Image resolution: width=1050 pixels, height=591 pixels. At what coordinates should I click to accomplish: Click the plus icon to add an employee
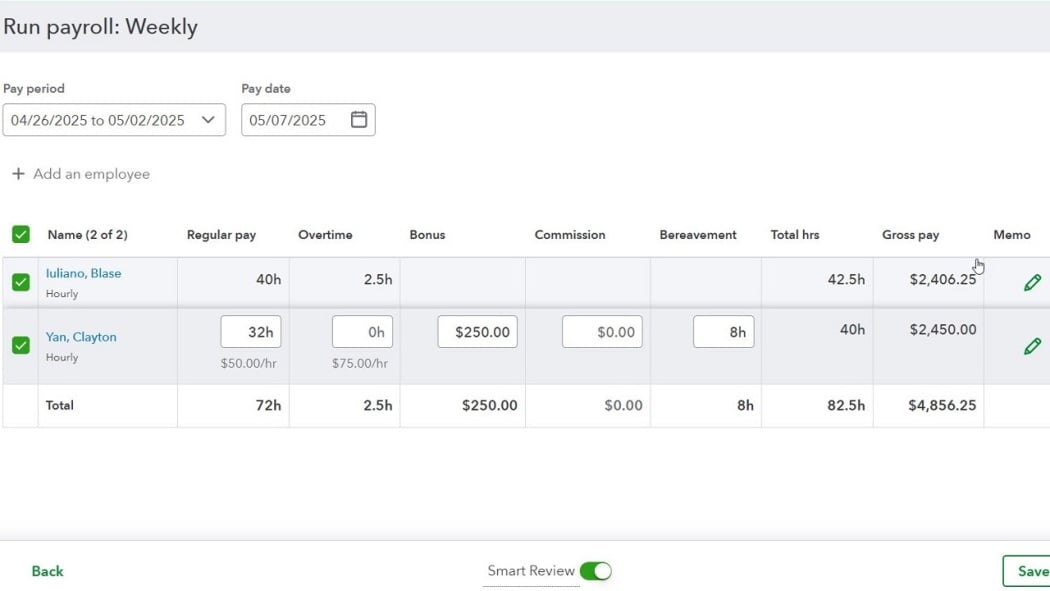pyautogui.click(x=17, y=173)
